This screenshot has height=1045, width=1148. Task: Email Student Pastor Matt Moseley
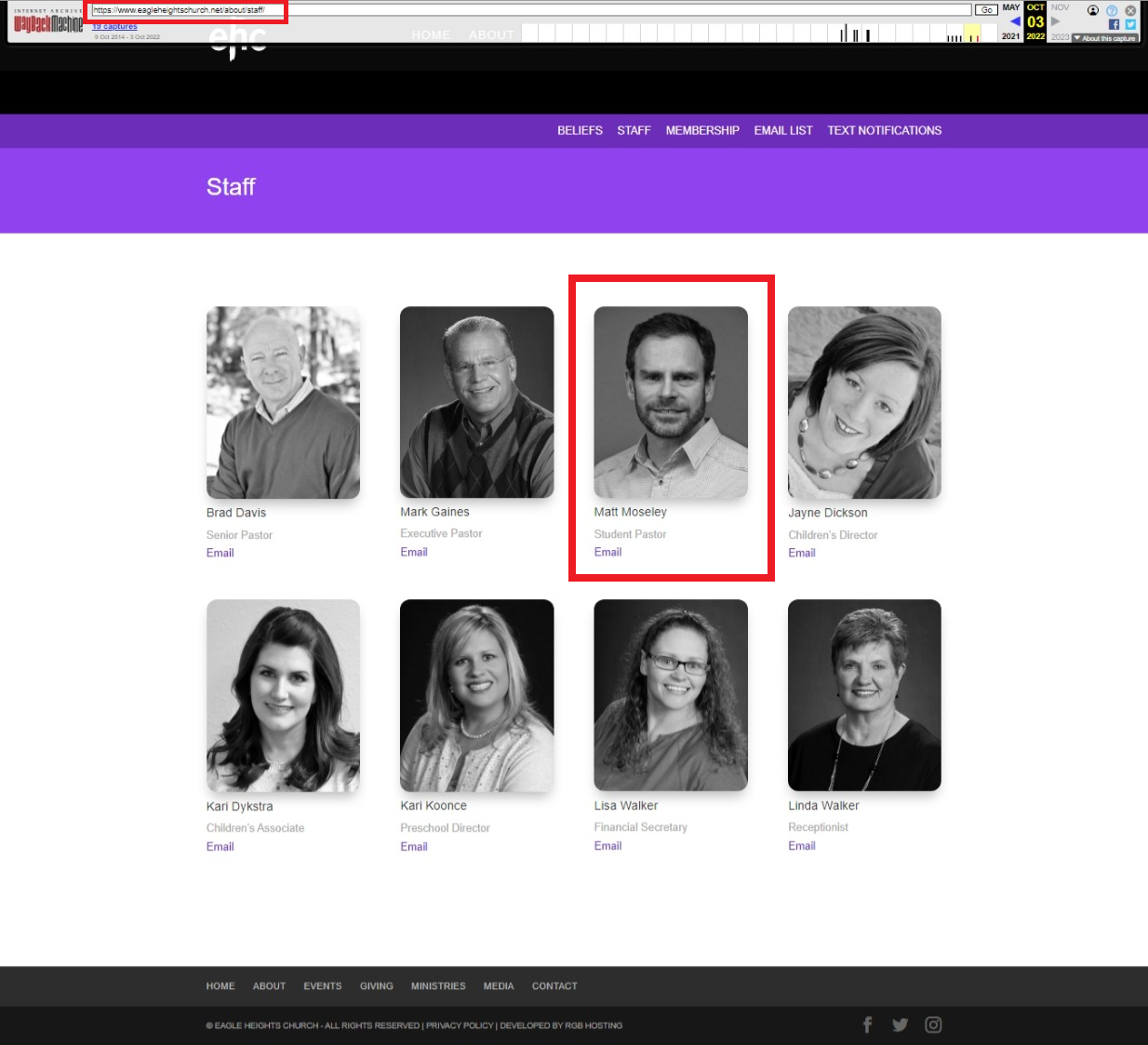(x=607, y=552)
